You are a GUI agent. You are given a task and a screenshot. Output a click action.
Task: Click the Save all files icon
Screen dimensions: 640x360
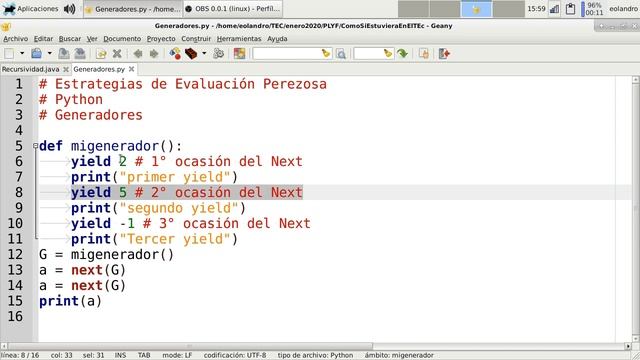click(x=80, y=53)
